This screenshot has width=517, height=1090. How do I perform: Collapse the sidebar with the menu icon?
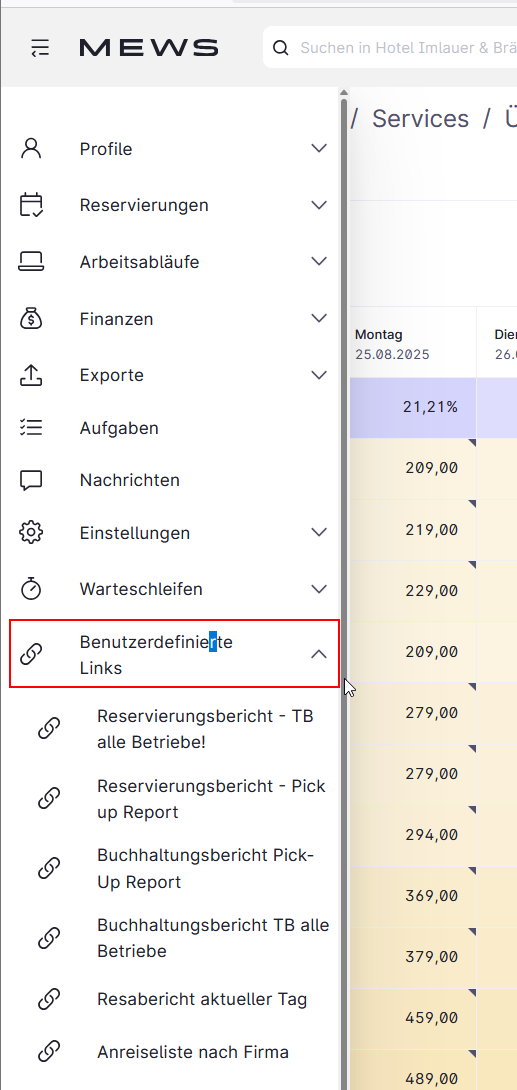pyautogui.click(x=40, y=48)
